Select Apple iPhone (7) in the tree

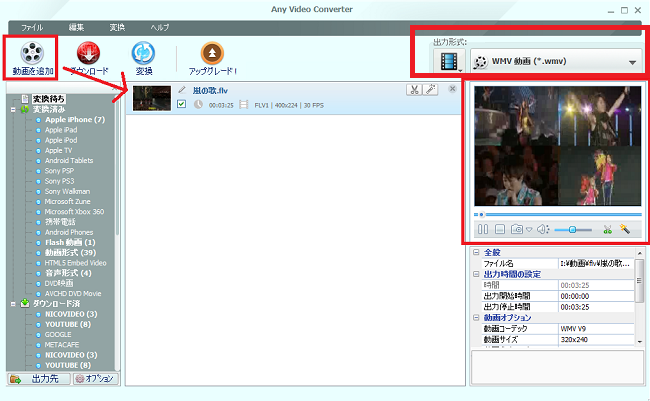tap(75, 119)
